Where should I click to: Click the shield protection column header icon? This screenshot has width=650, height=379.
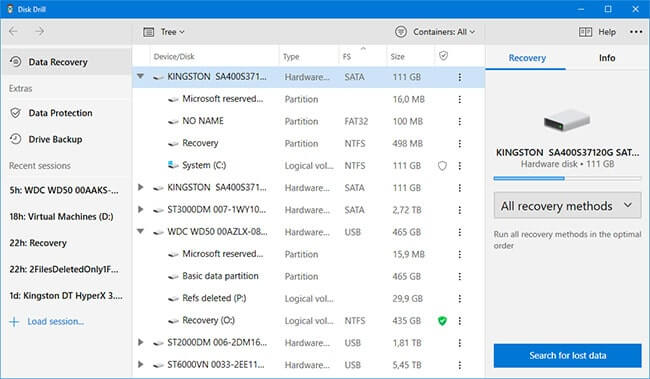pyautogui.click(x=443, y=56)
